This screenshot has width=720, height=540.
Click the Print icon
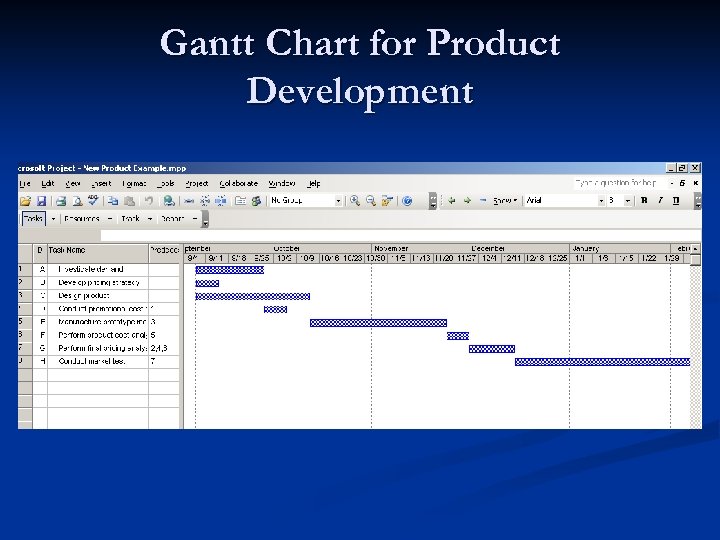click(x=61, y=201)
